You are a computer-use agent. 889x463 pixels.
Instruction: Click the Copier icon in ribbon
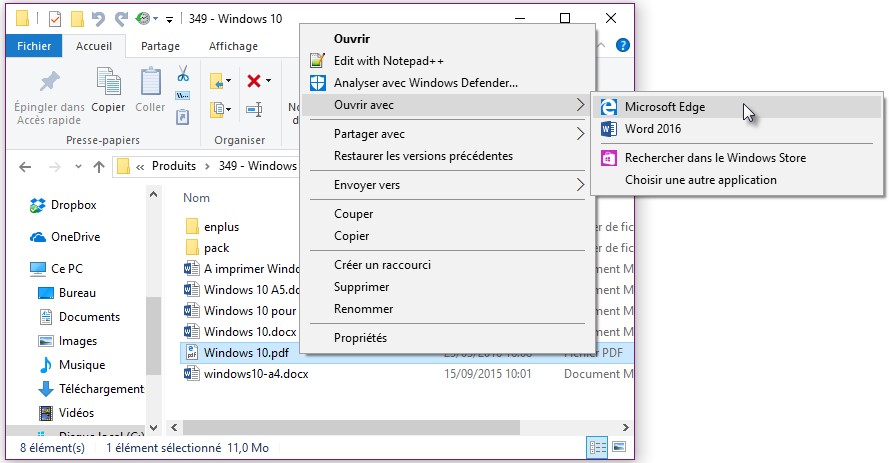pos(108,81)
